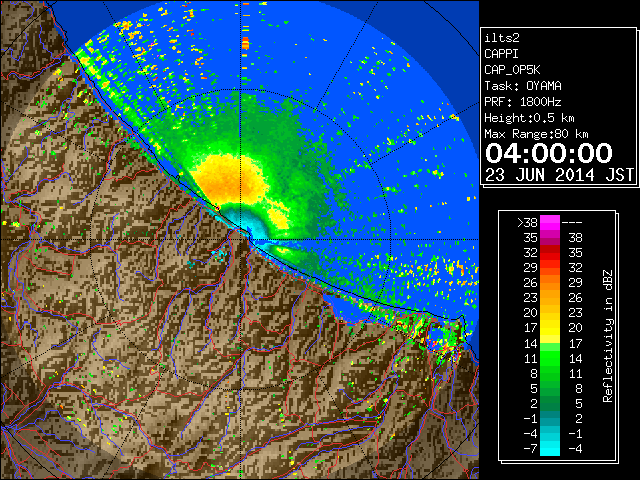Click the 'ilts2' label in info box
640x480 pixels.
[502, 38]
